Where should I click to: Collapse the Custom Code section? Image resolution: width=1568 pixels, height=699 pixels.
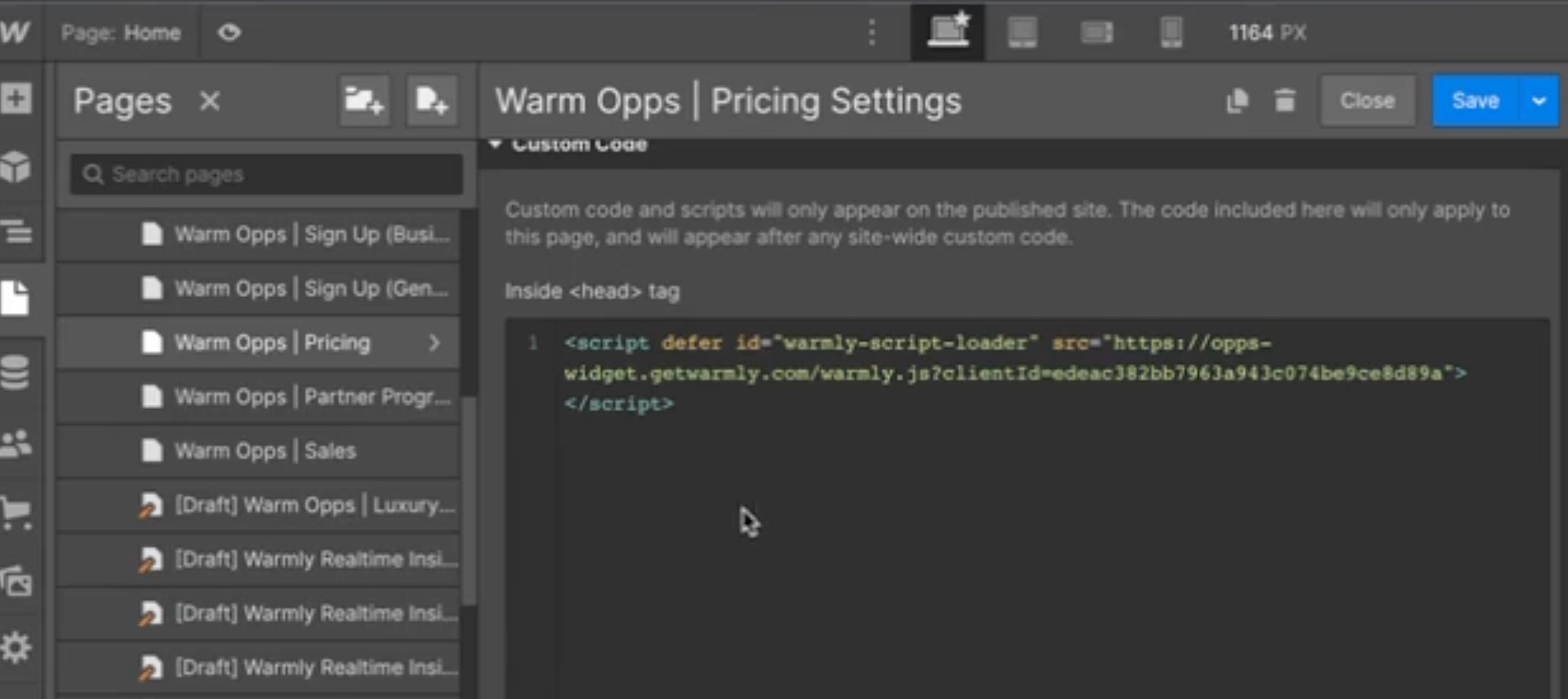click(495, 145)
